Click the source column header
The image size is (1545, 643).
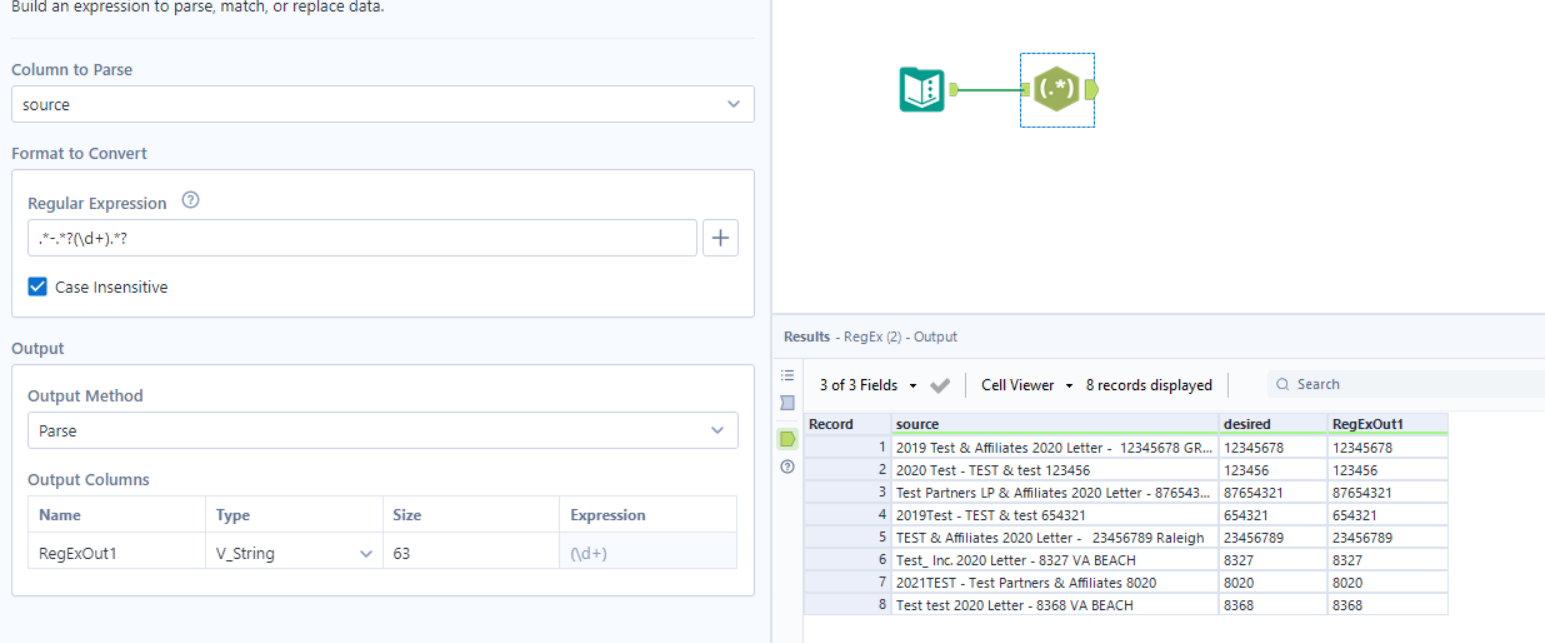(1055, 424)
